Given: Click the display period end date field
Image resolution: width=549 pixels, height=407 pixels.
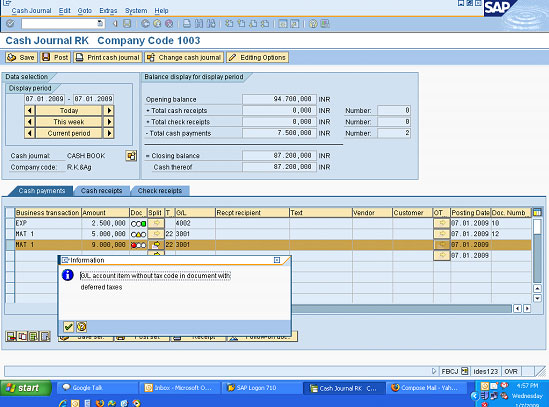Looking at the screenshot, I should (93, 99).
